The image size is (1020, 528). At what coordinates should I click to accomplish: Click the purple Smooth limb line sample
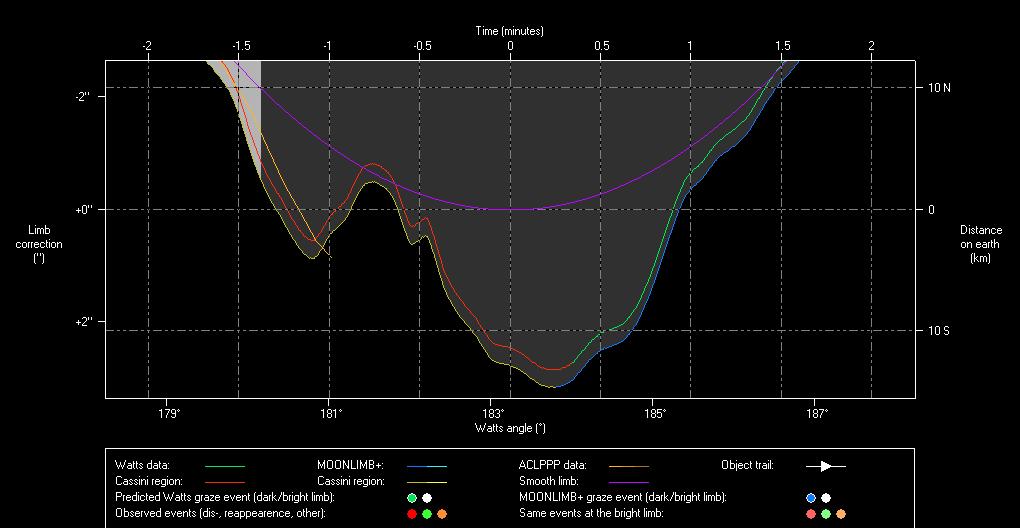(628, 481)
